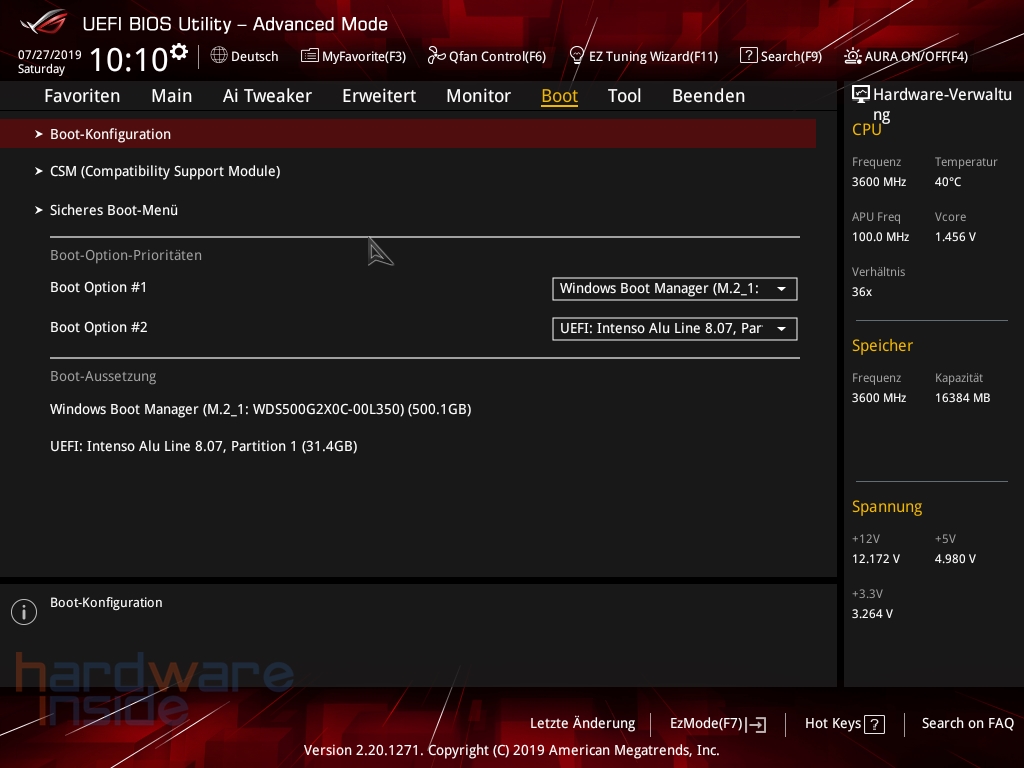
Task: Toggle AURA ON/OFF(F4)
Action: [906, 56]
